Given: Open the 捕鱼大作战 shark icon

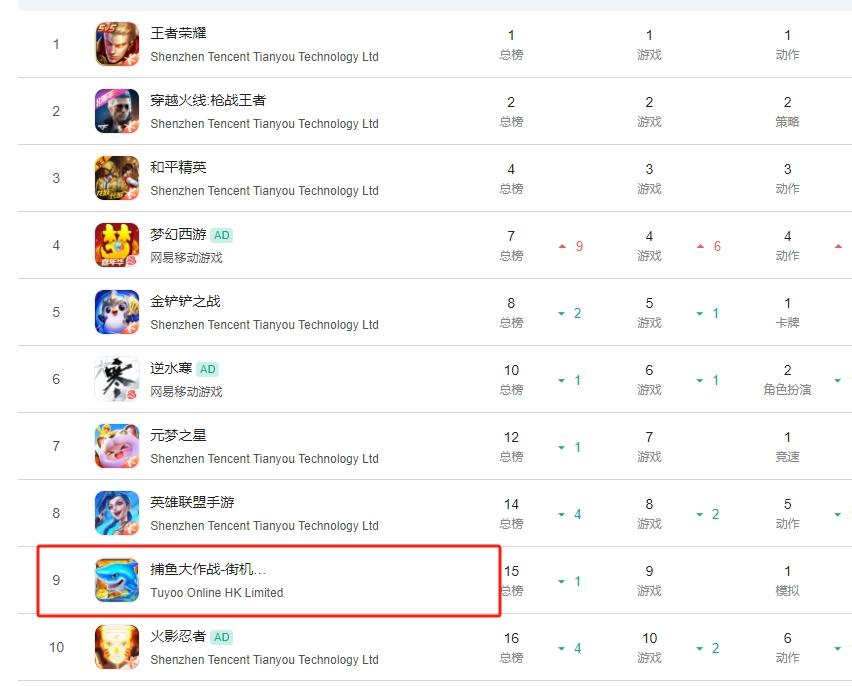Looking at the screenshot, I should [117, 580].
